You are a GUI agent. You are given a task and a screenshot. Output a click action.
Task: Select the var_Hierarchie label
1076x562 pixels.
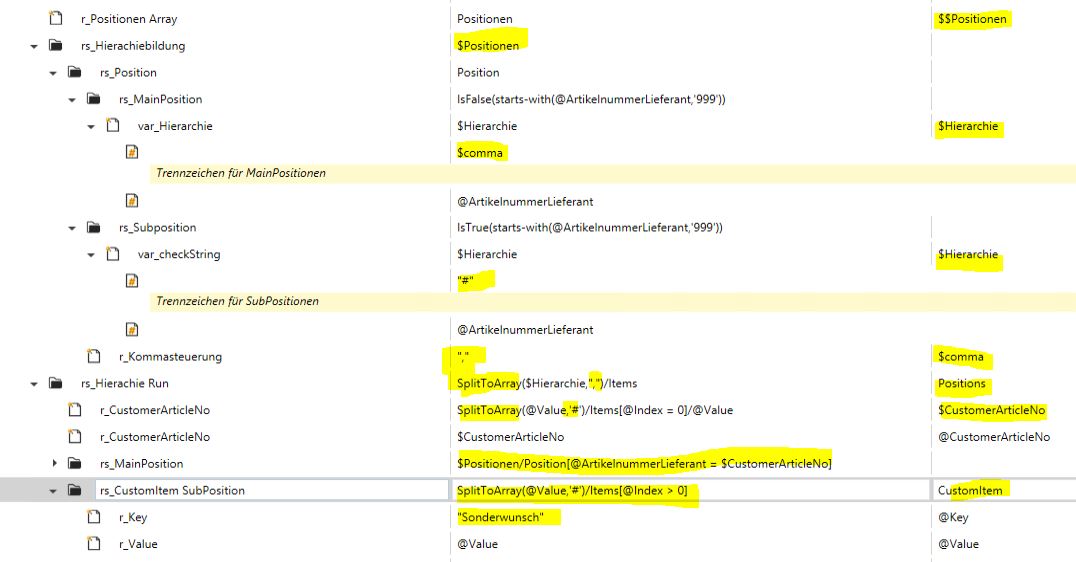tap(175, 126)
